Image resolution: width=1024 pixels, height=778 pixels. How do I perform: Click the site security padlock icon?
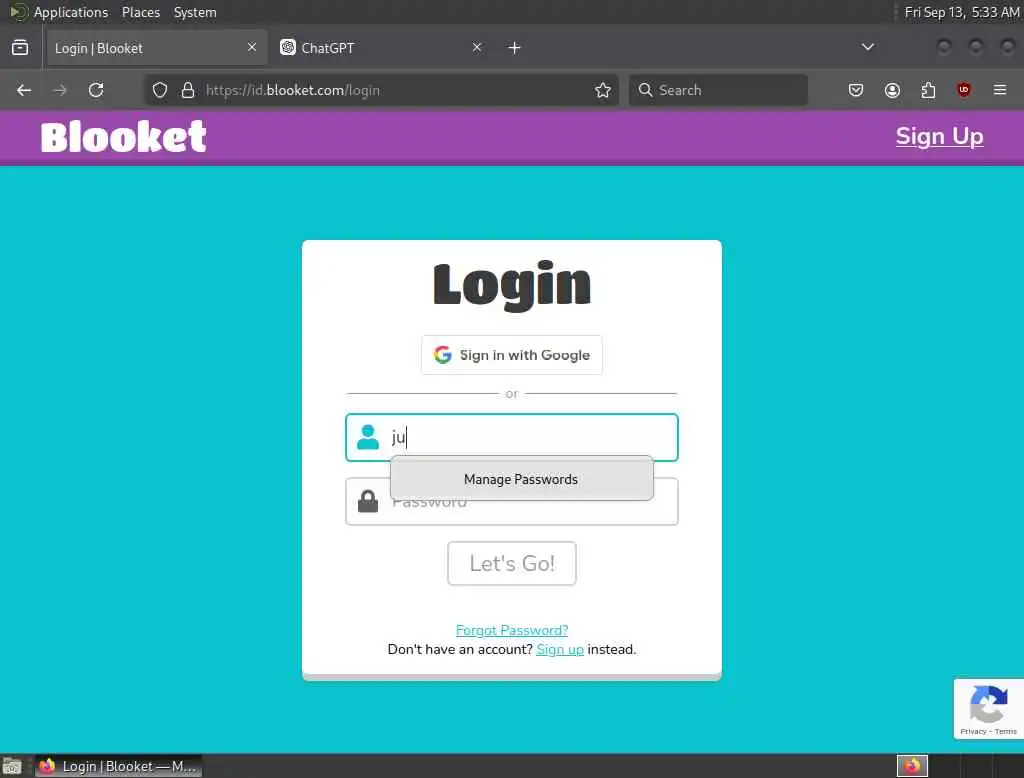click(x=188, y=90)
